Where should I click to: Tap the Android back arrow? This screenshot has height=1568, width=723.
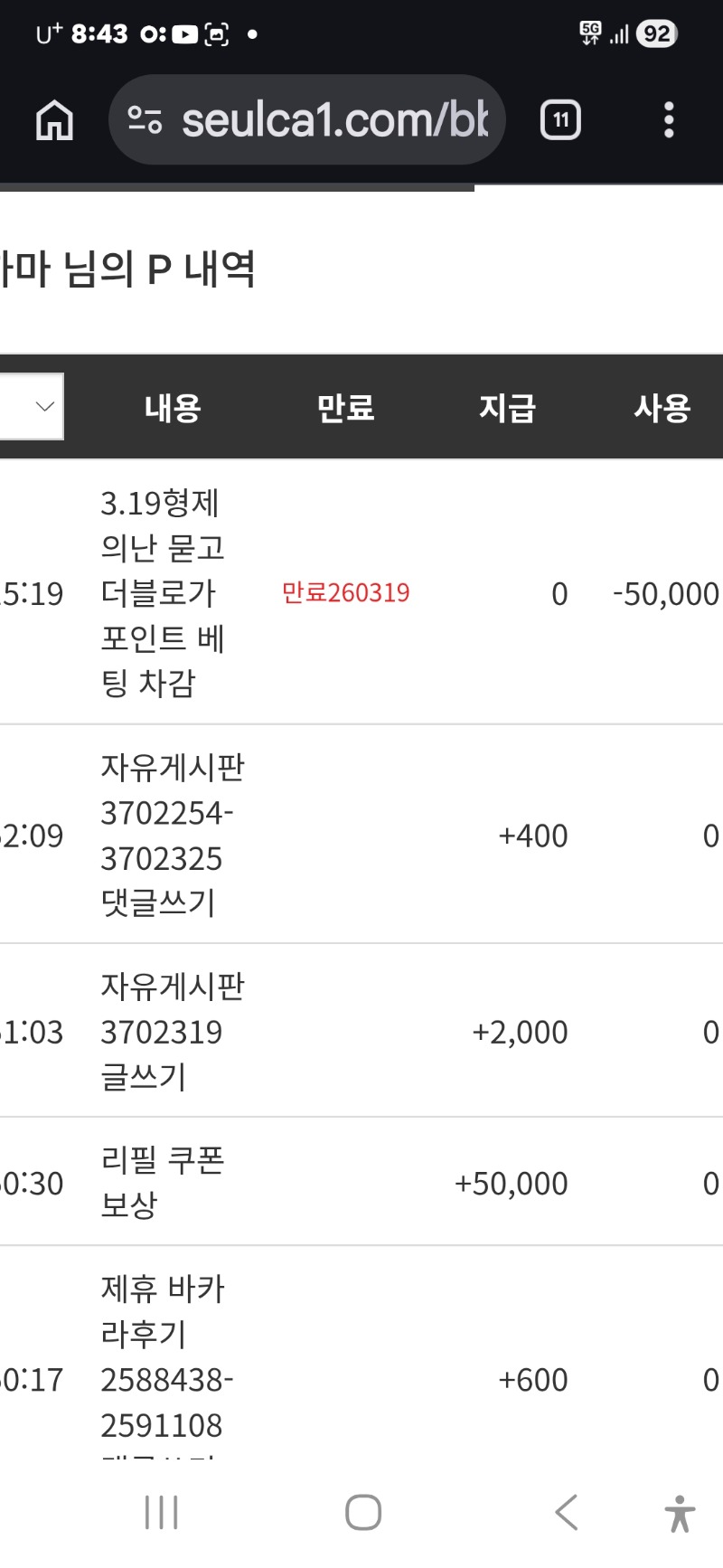[x=566, y=1512]
